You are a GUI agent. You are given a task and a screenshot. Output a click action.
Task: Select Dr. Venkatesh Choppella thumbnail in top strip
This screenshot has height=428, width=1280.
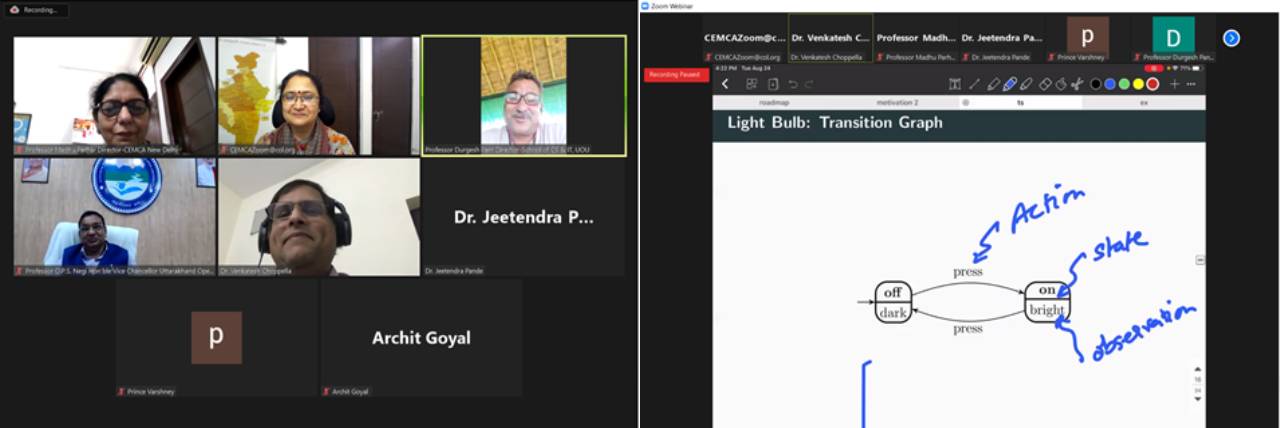click(830, 39)
